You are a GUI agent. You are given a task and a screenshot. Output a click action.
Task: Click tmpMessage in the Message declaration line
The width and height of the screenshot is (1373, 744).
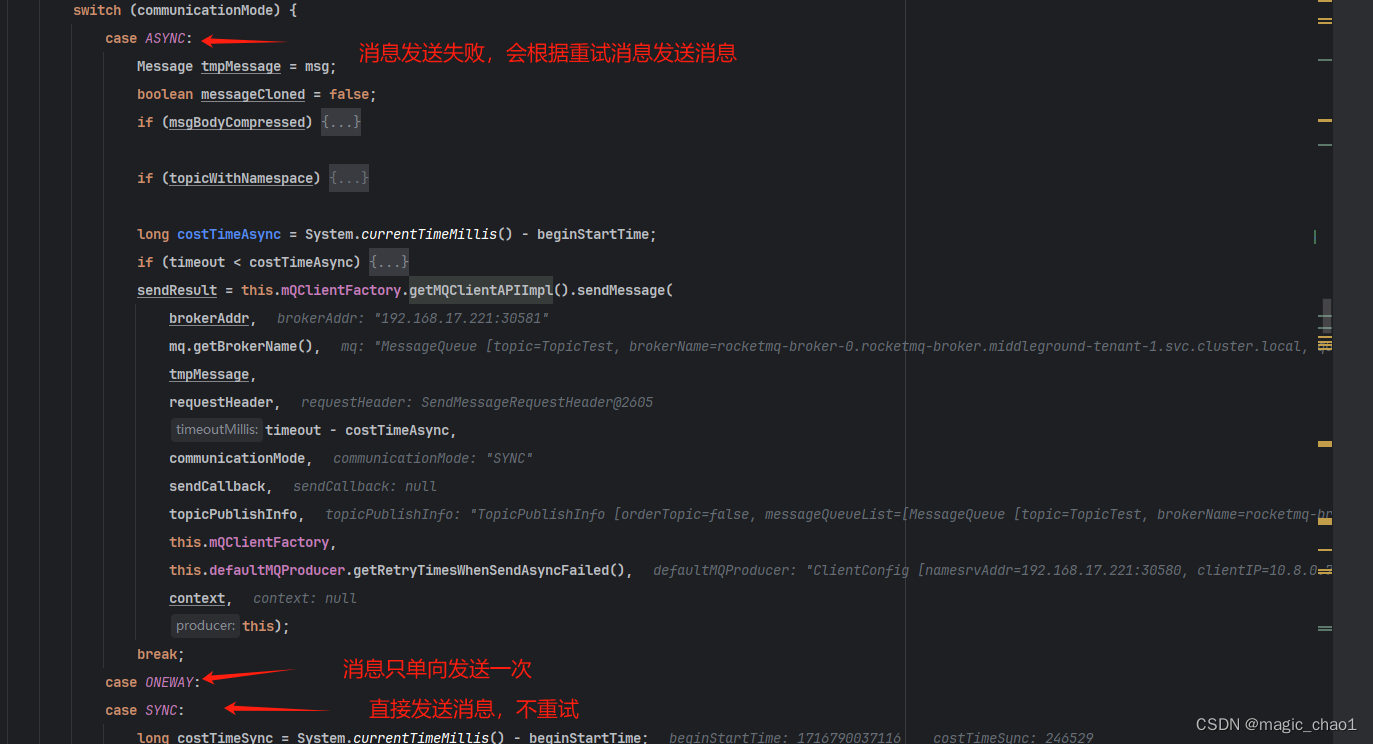pos(241,66)
